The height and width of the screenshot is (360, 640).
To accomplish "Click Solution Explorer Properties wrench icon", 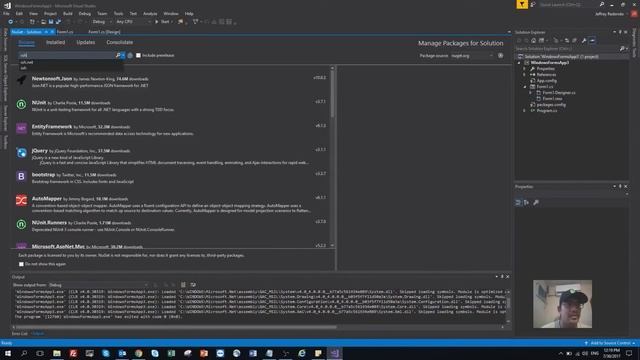I will pyautogui.click(x=584, y=40).
